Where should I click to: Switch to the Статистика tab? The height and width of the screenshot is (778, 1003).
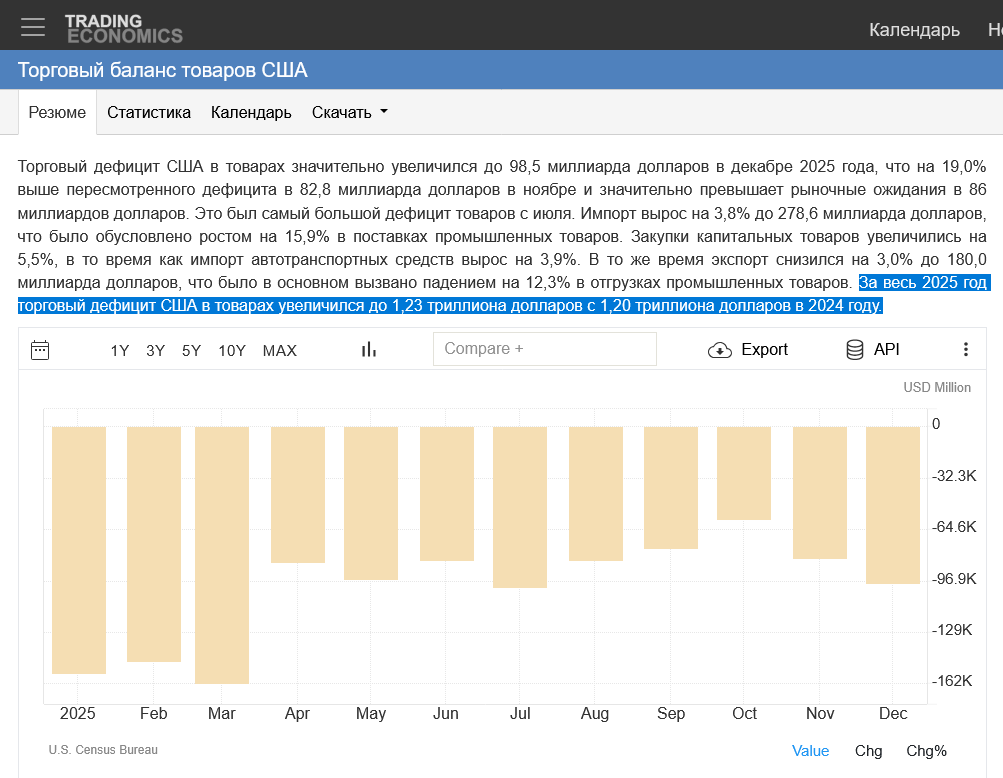click(149, 112)
